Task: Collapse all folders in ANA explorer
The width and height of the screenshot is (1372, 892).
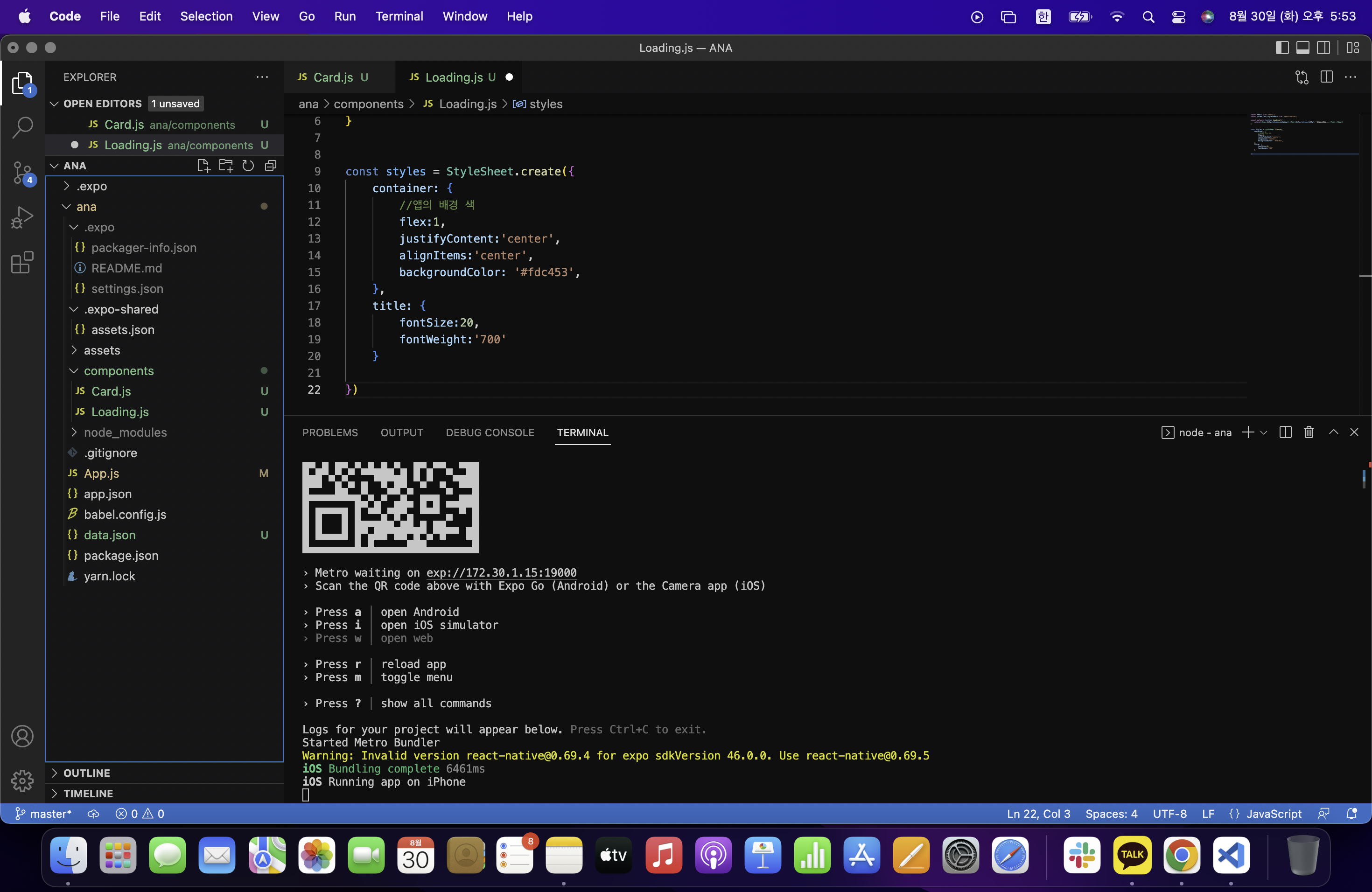Action: [270, 166]
